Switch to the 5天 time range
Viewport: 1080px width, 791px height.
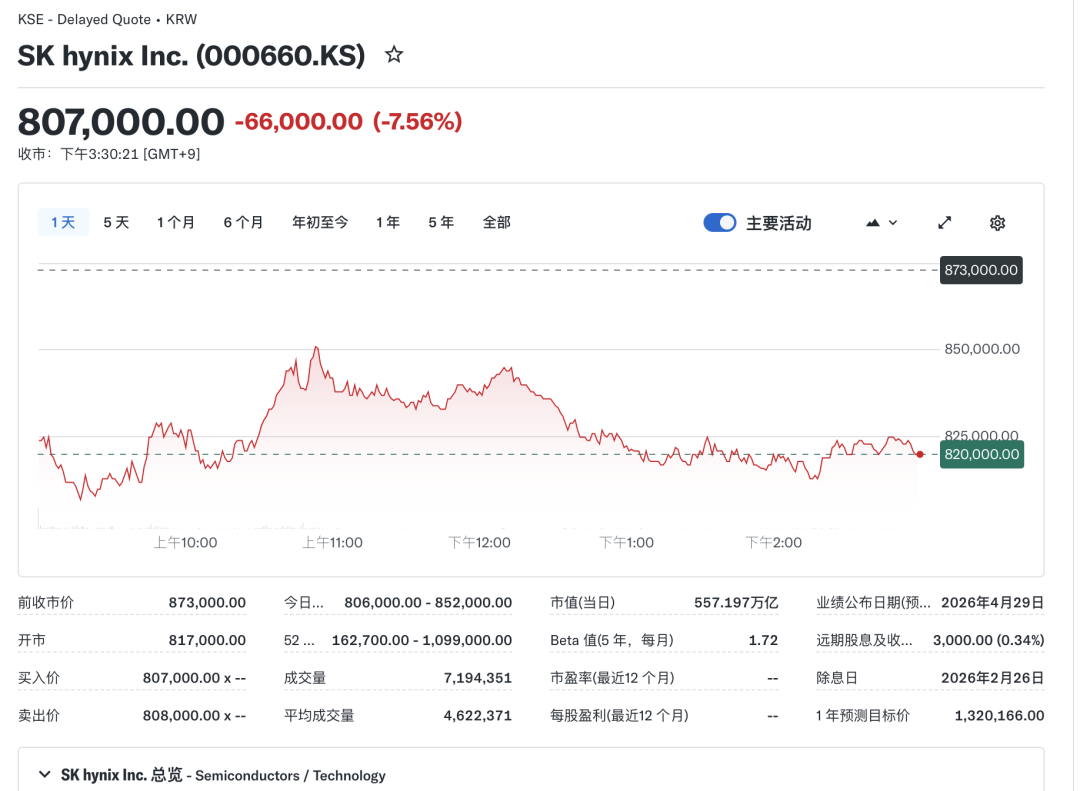coord(116,222)
